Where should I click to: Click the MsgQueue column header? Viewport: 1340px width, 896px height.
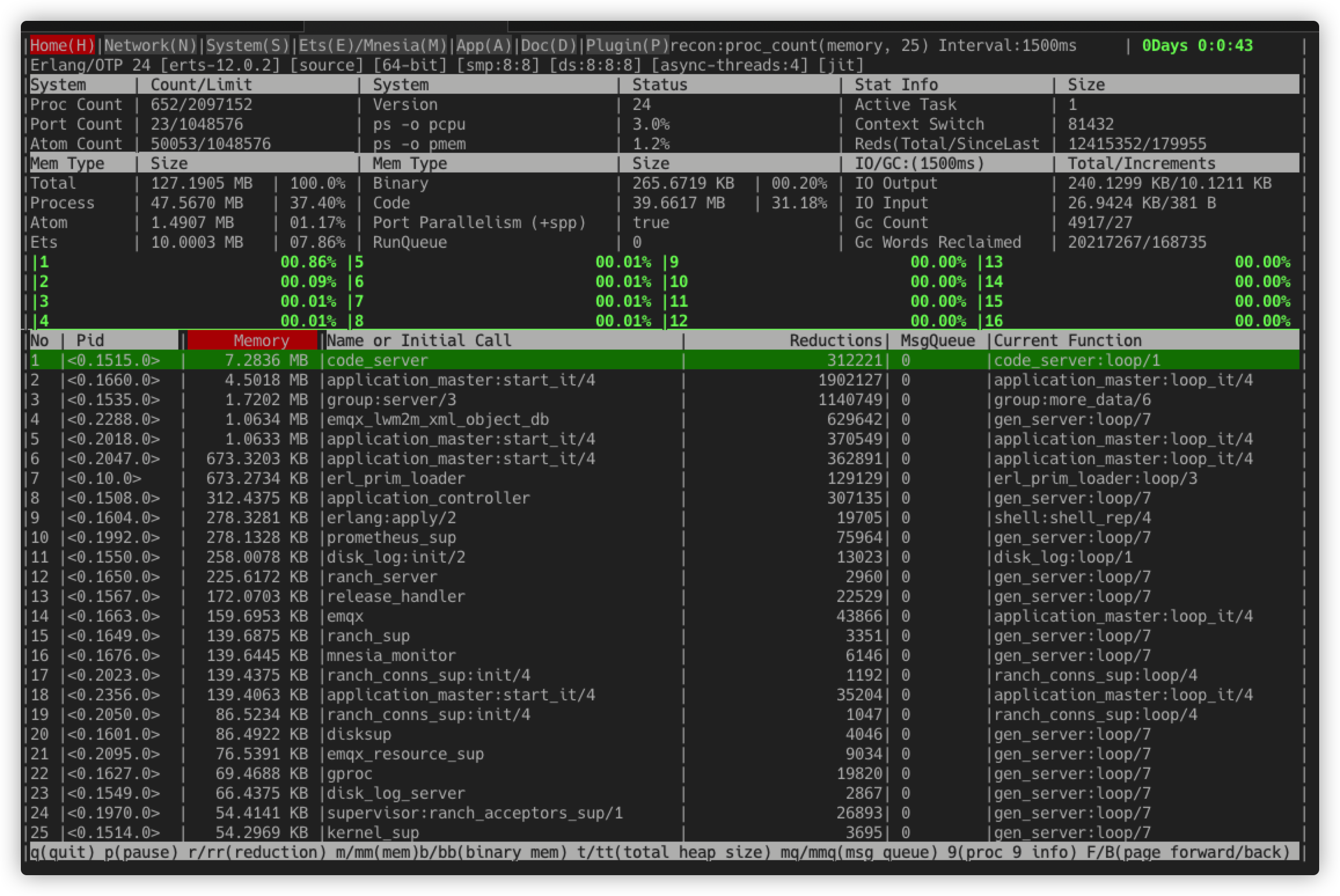[938, 340]
